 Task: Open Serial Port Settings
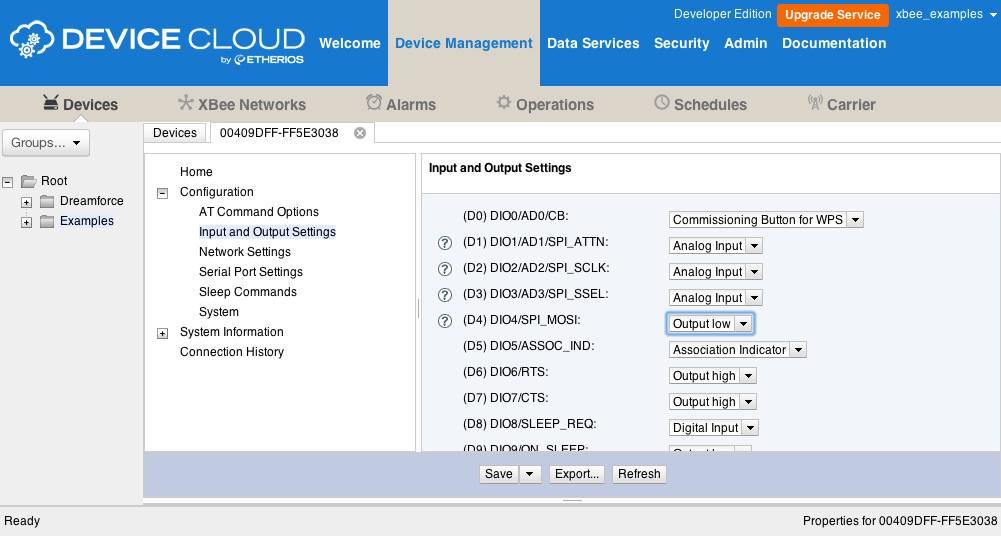pyautogui.click(x=251, y=272)
